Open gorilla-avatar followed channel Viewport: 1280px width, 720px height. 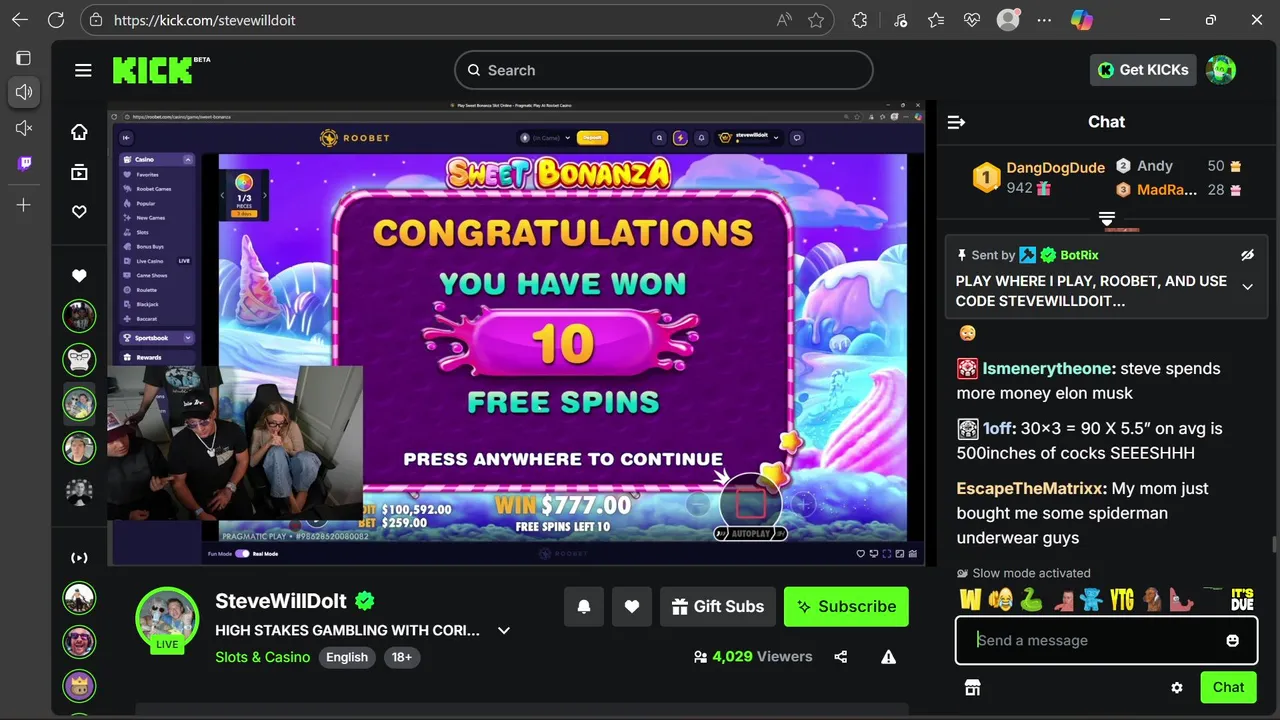coord(79,359)
